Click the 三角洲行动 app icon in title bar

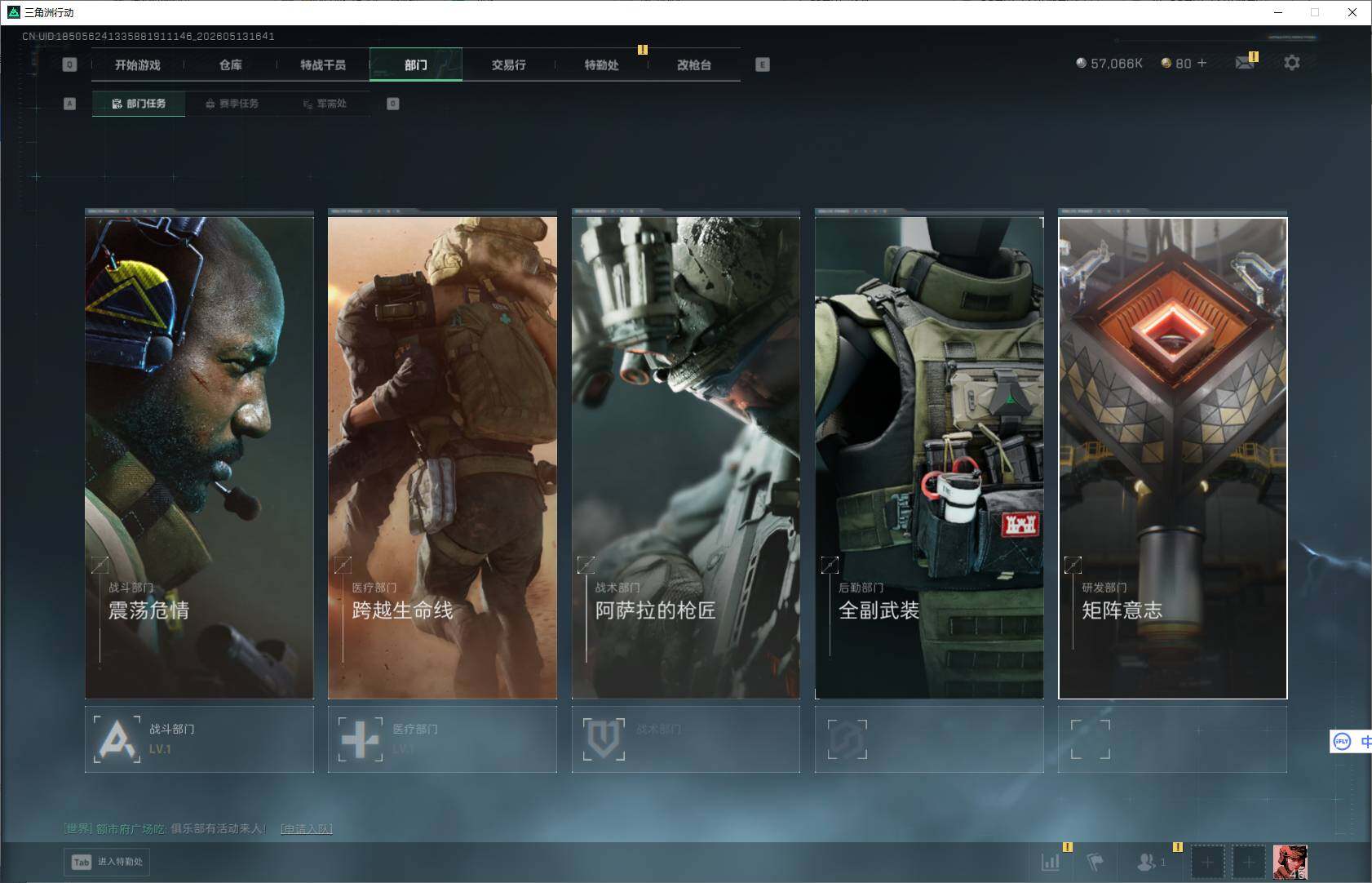[x=13, y=12]
